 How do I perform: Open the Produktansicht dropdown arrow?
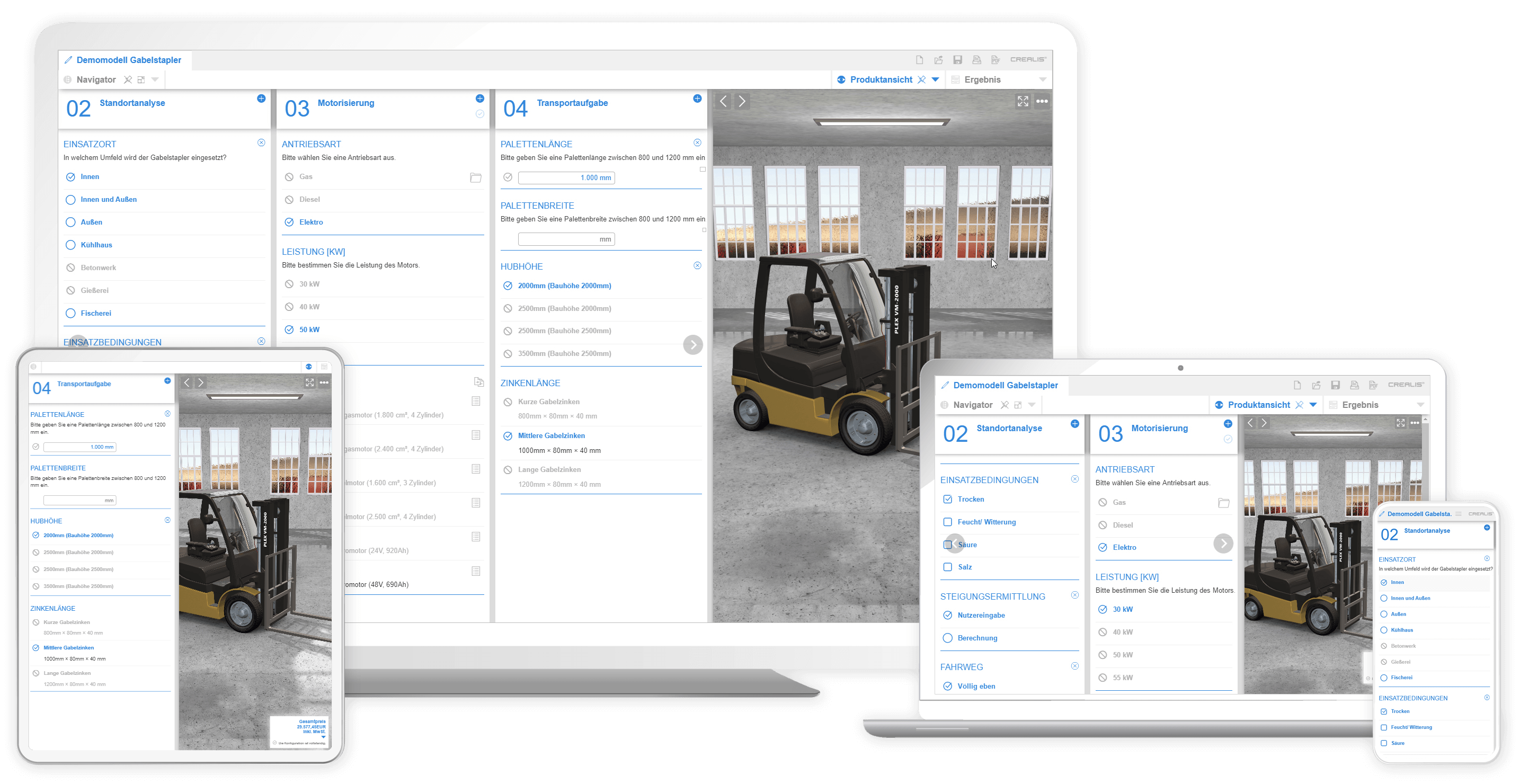[x=935, y=79]
